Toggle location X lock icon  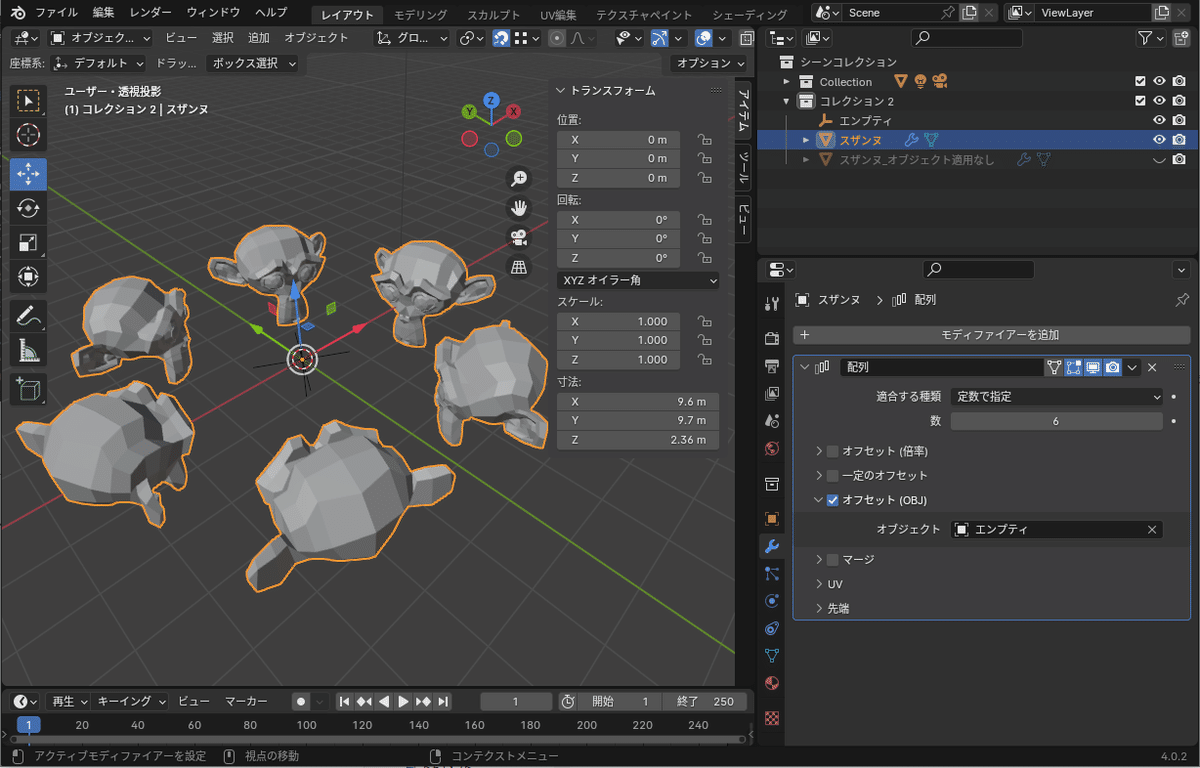click(705, 140)
